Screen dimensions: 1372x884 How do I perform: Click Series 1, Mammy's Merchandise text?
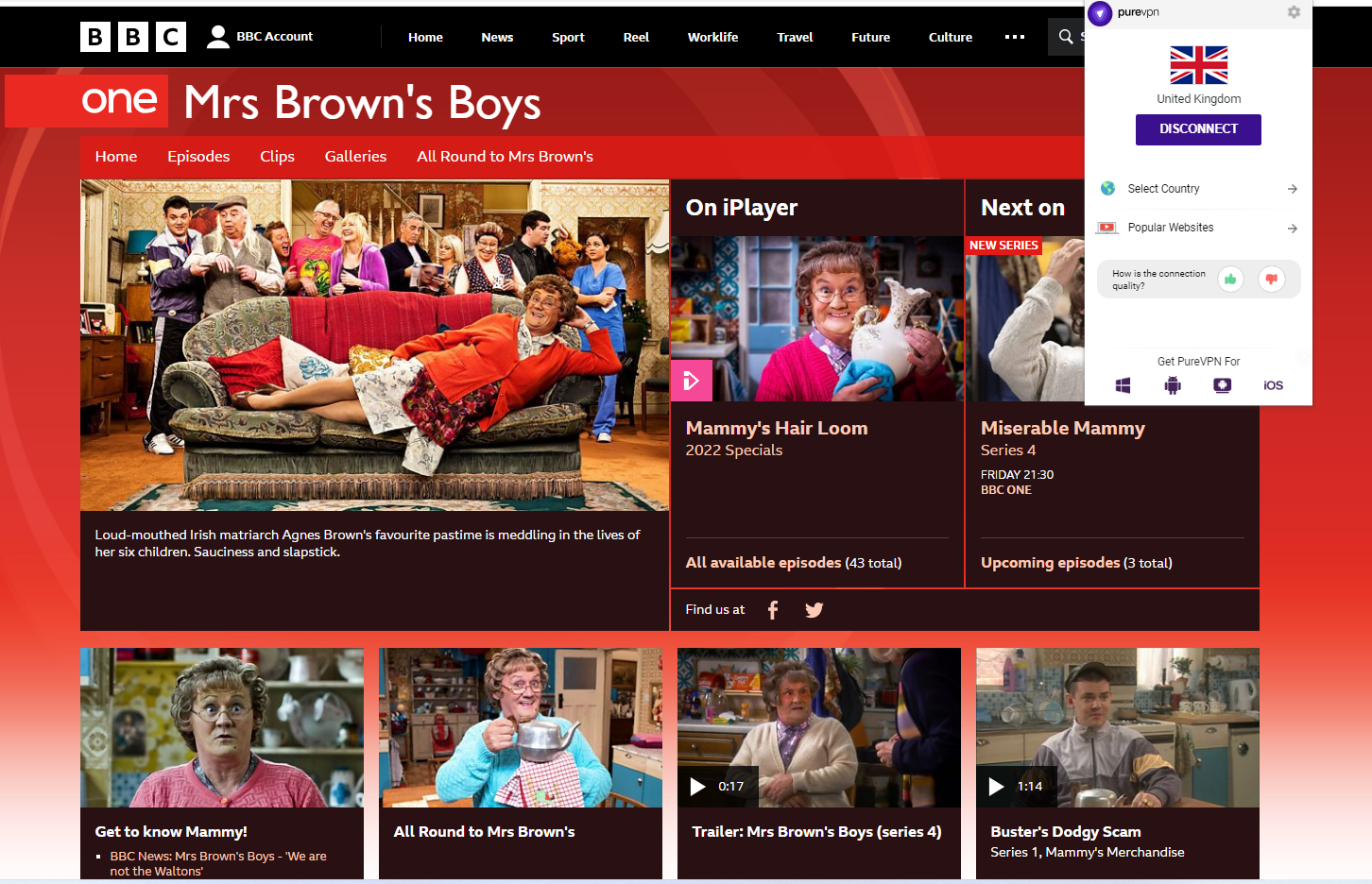click(1088, 853)
